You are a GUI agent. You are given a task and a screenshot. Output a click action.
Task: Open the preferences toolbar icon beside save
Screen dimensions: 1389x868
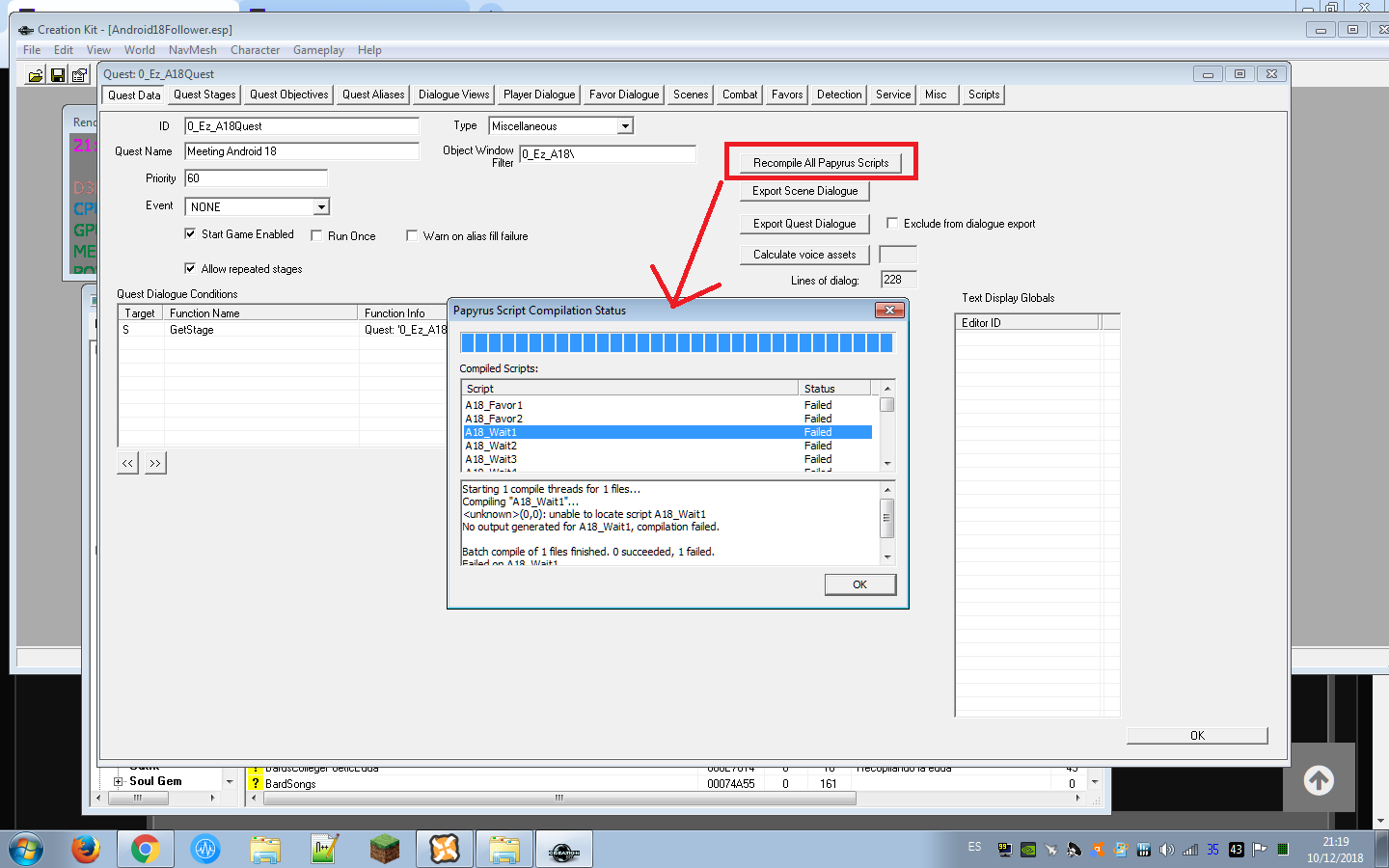tap(80, 74)
